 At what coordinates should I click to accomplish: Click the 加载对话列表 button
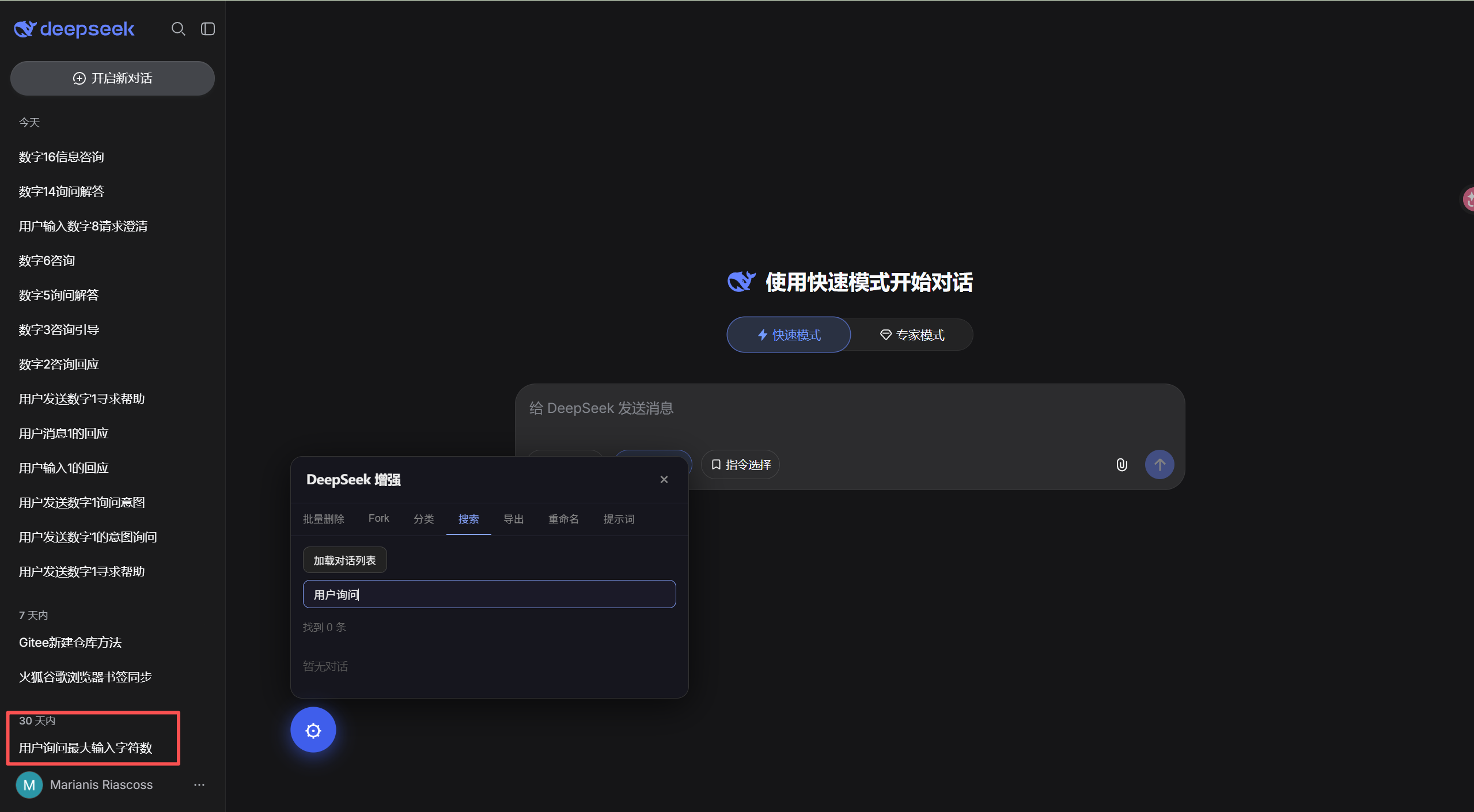345,560
